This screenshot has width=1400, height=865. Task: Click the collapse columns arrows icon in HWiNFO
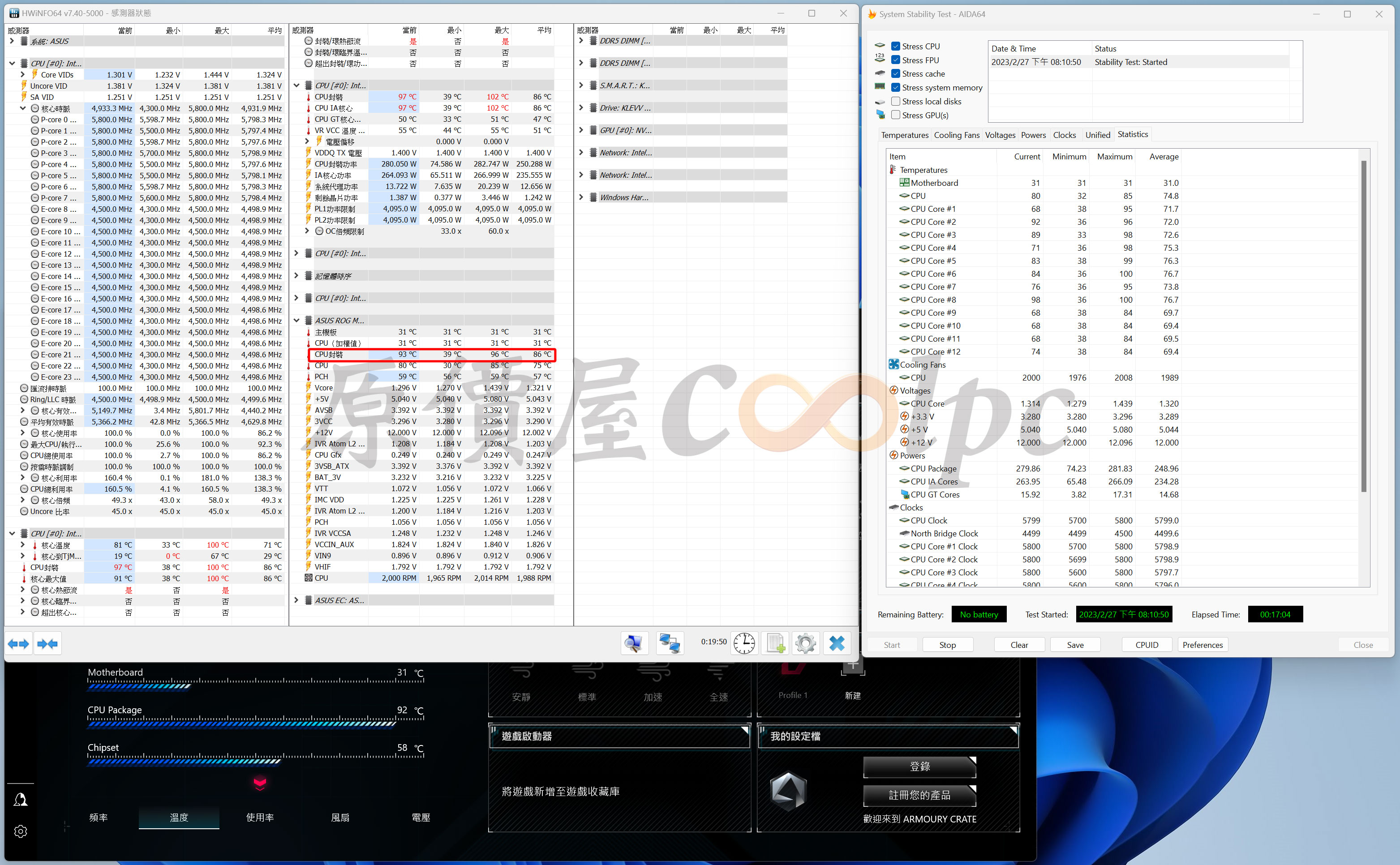(x=47, y=644)
